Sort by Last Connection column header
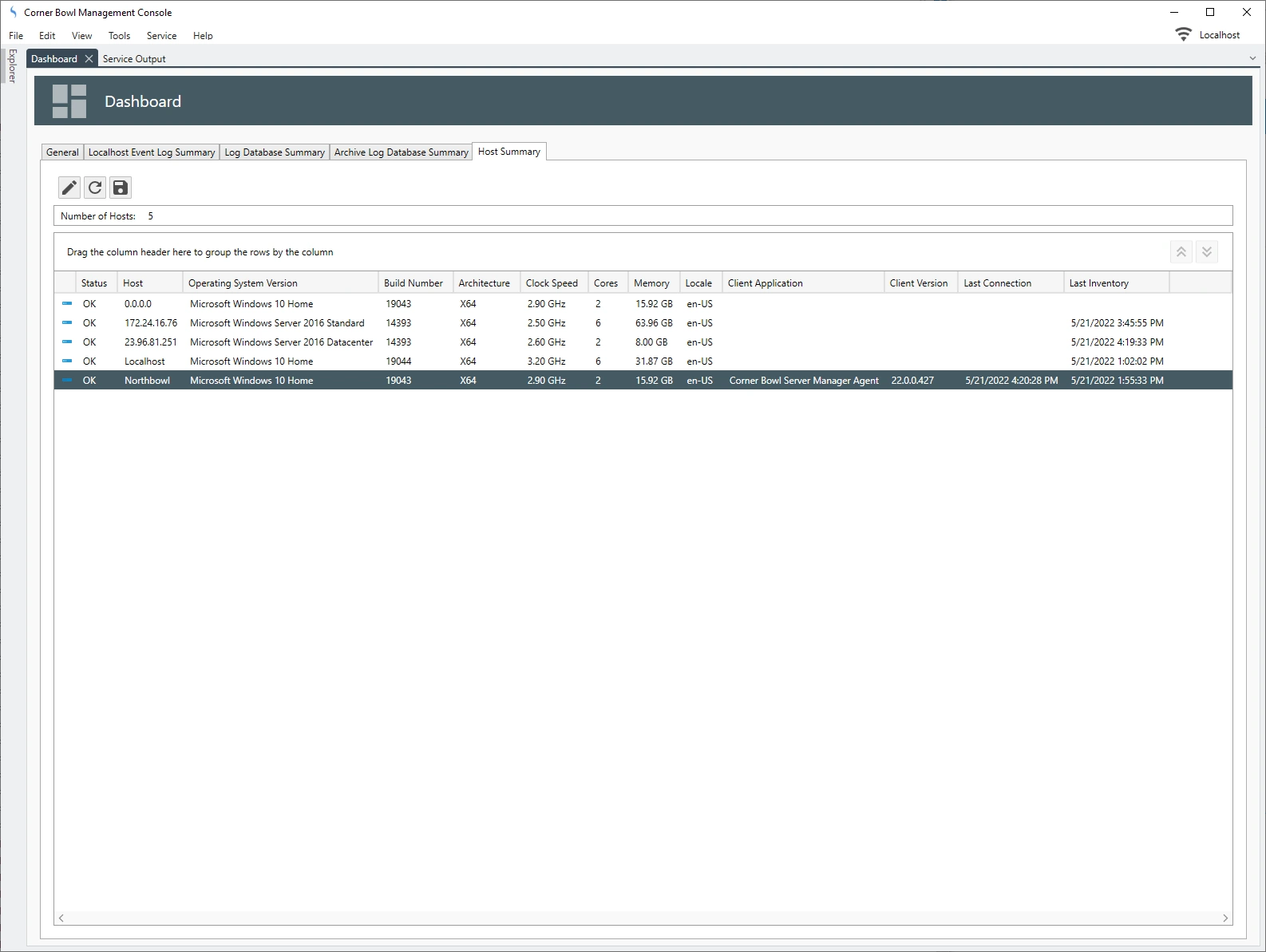1266x952 pixels. coord(997,283)
